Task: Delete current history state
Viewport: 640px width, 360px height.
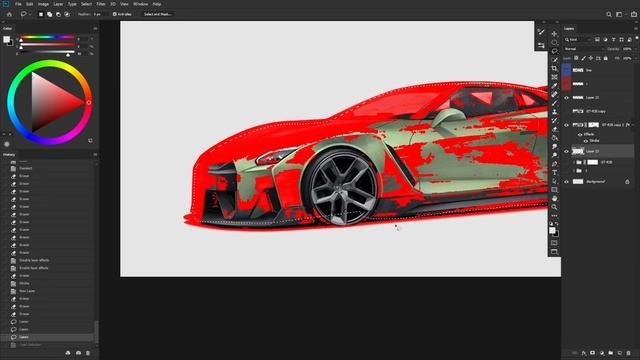Action: pos(88,353)
